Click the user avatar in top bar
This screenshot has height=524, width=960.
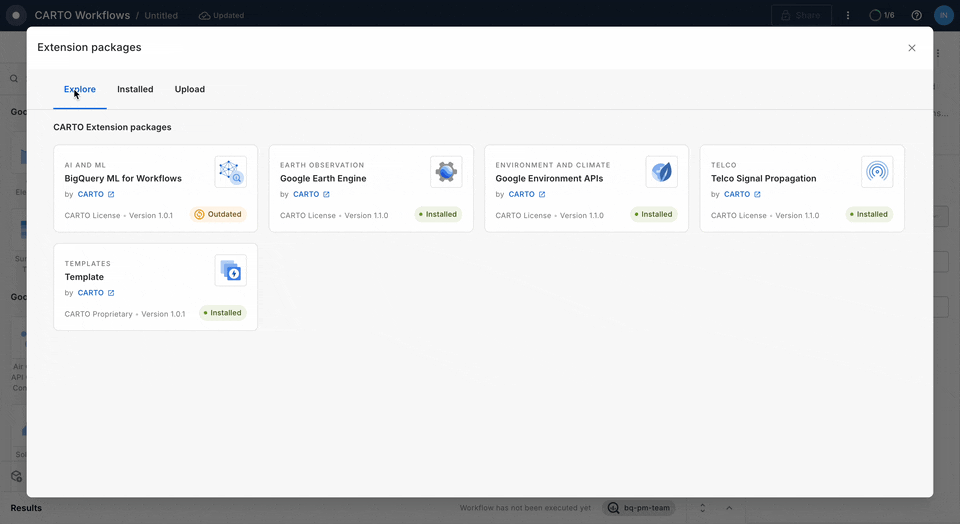click(943, 16)
